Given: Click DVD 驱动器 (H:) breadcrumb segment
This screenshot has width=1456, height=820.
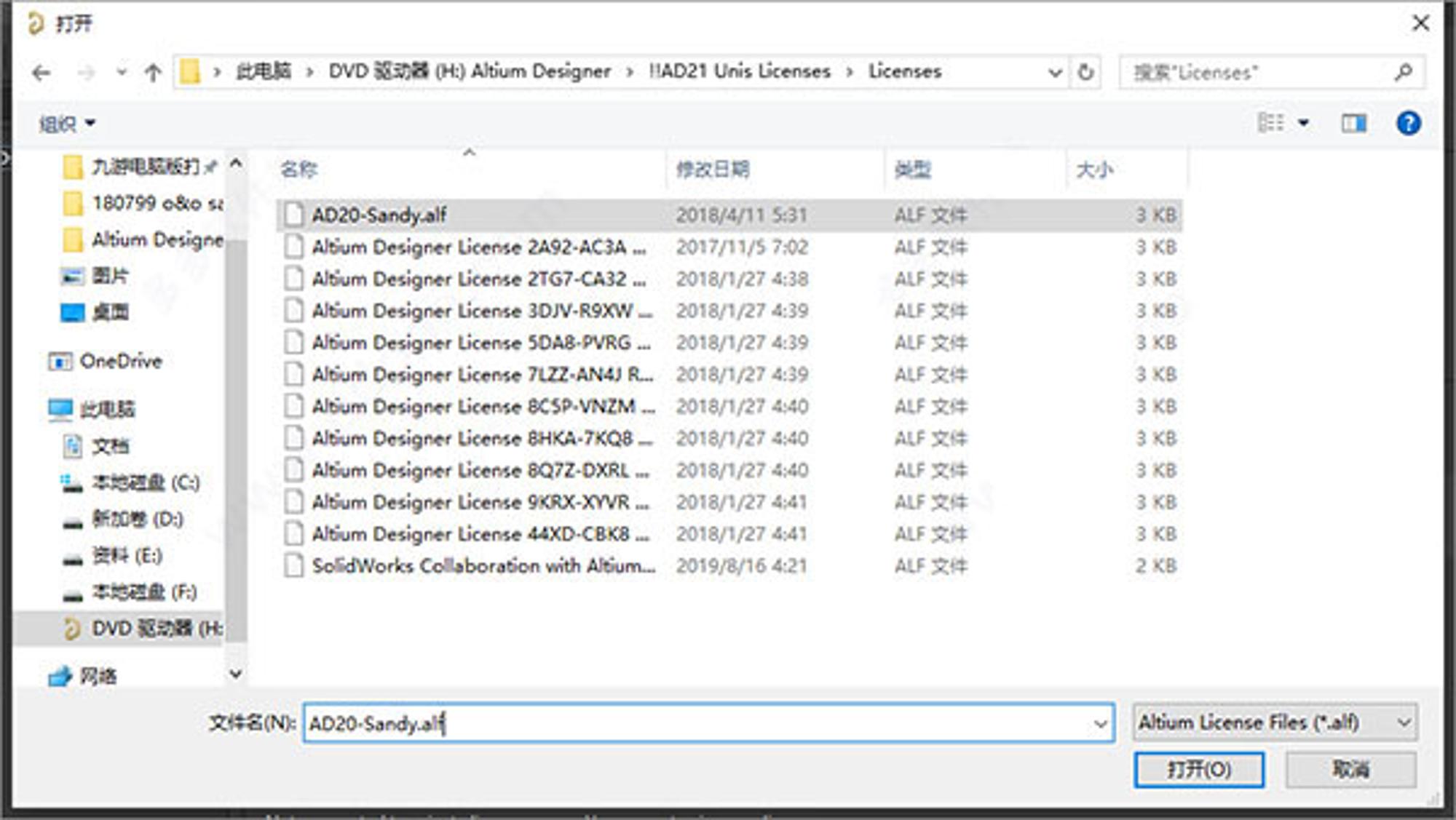Looking at the screenshot, I should pyautogui.click(x=470, y=71).
